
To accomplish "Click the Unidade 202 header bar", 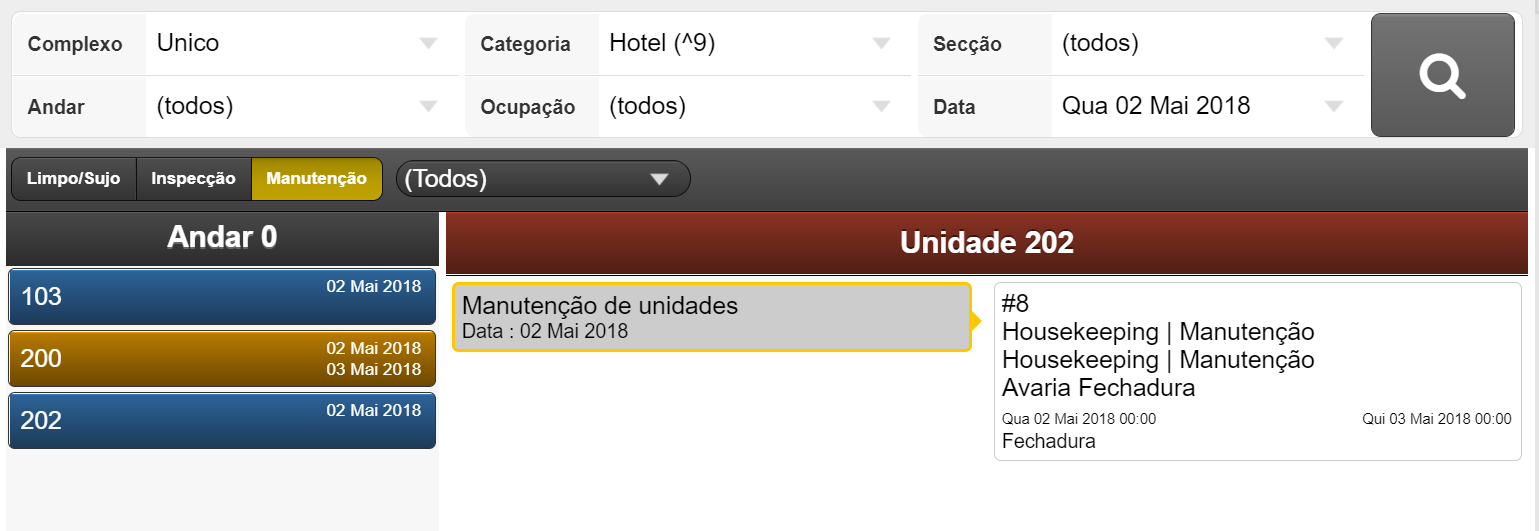I will (986, 243).
